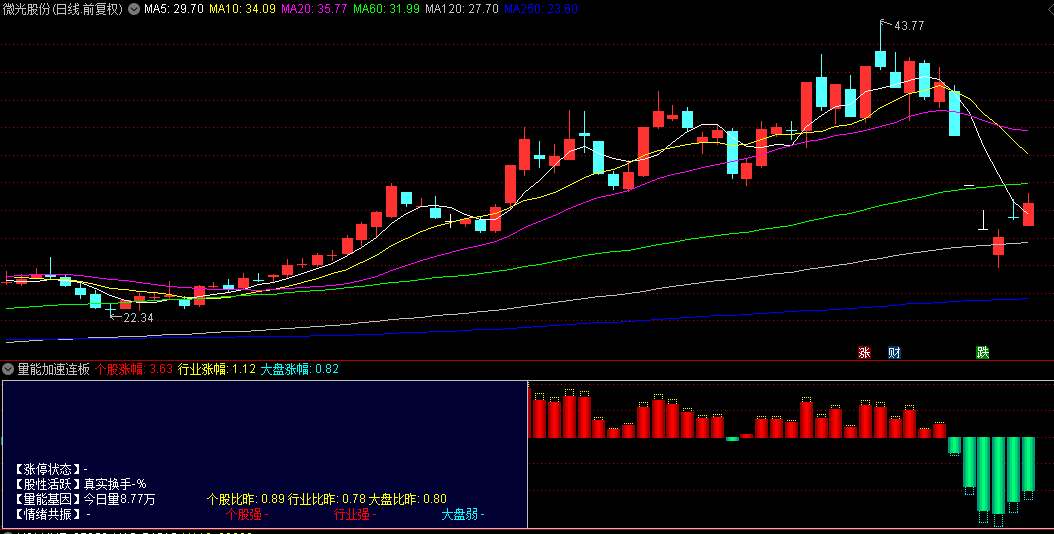Viewport: 1054px width, 534px height.
Task: Open dropdown arrow beside 微光股份 chart title
Action: coord(134,9)
